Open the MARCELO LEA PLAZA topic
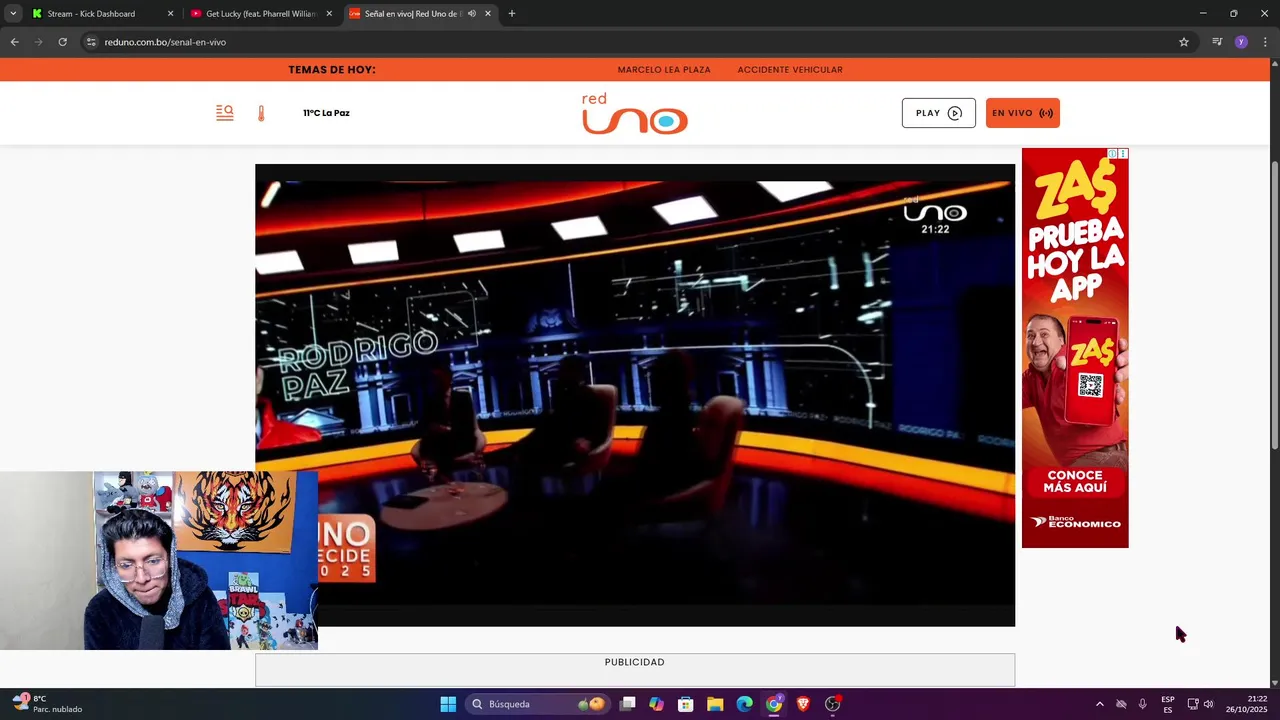 coord(664,70)
